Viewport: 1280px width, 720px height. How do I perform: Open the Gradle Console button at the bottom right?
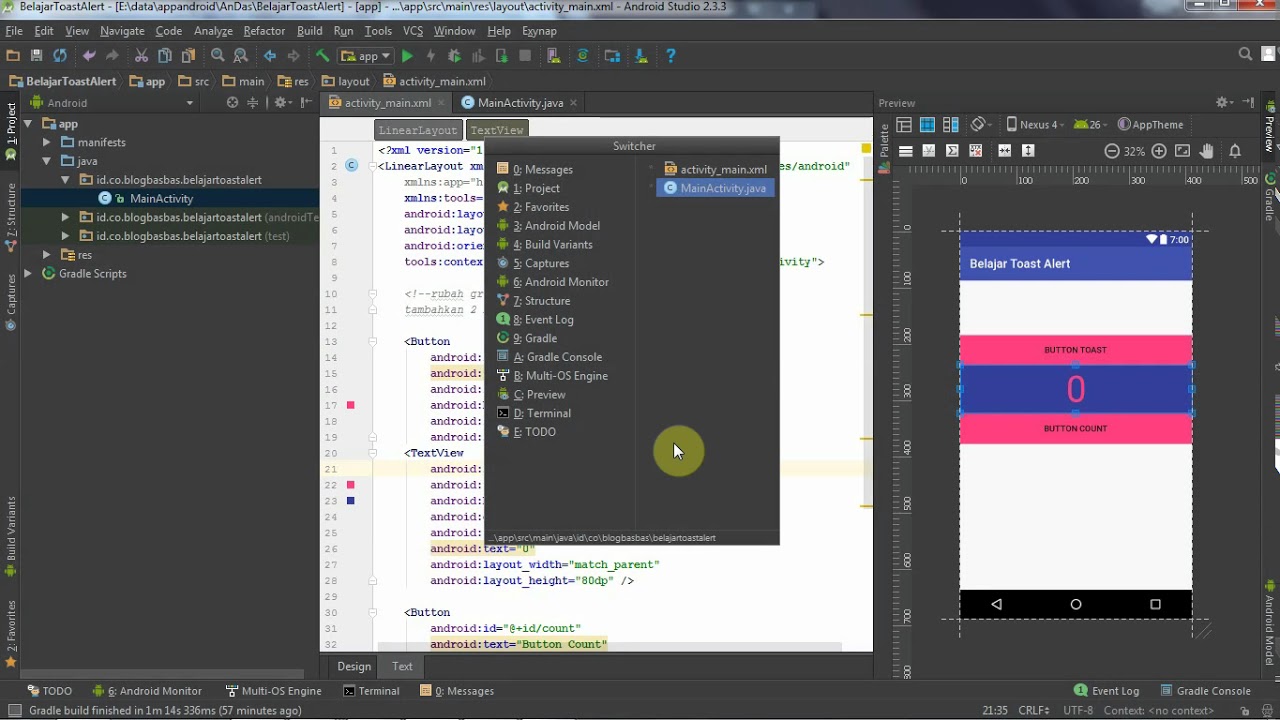click(1205, 690)
